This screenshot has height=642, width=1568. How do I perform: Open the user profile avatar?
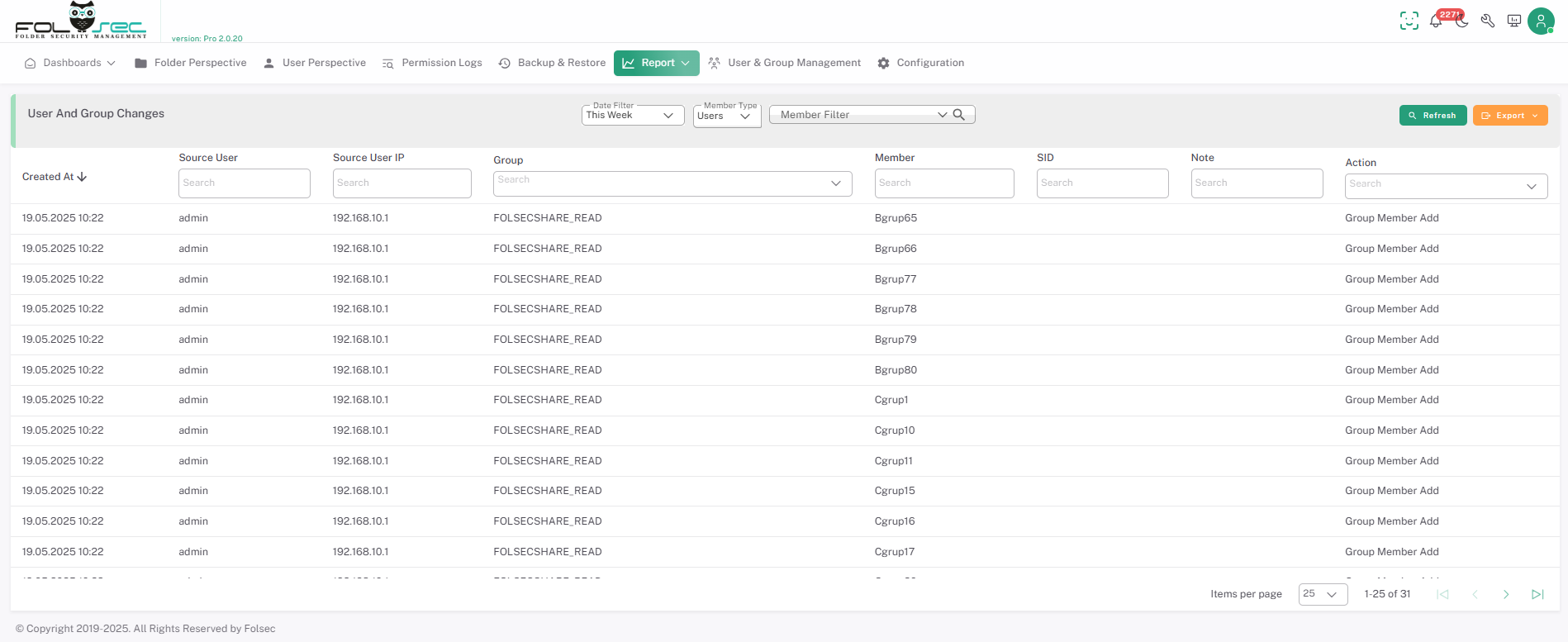[x=1541, y=21]
